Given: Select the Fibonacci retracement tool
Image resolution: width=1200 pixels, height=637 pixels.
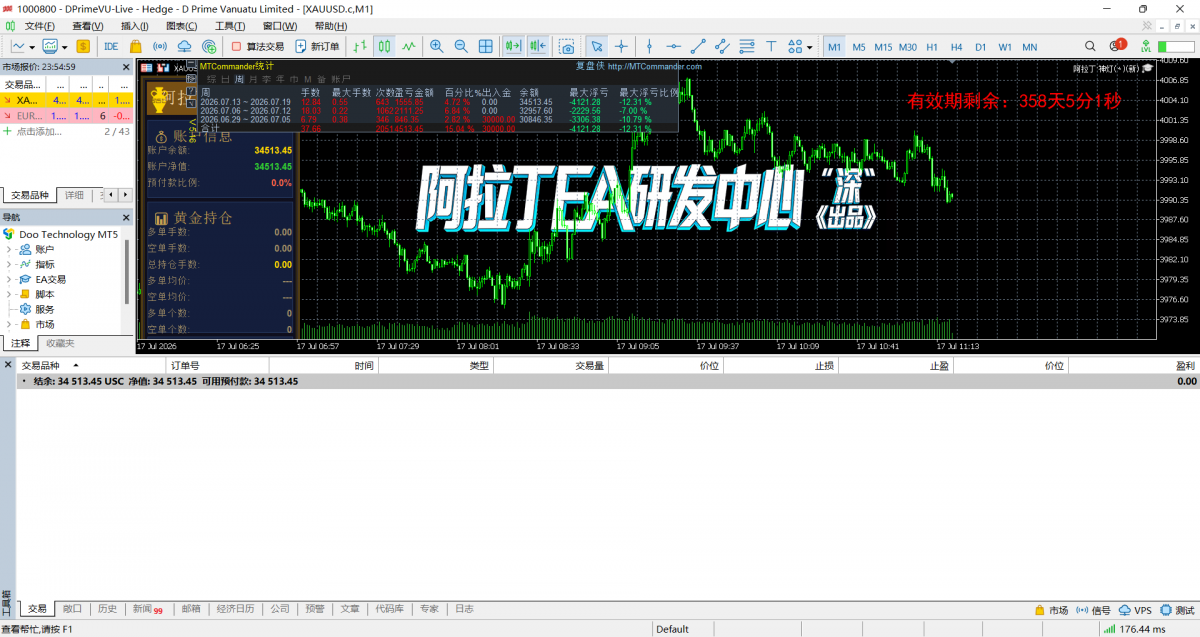Looking at the screenshot, I should pos(746,46).
